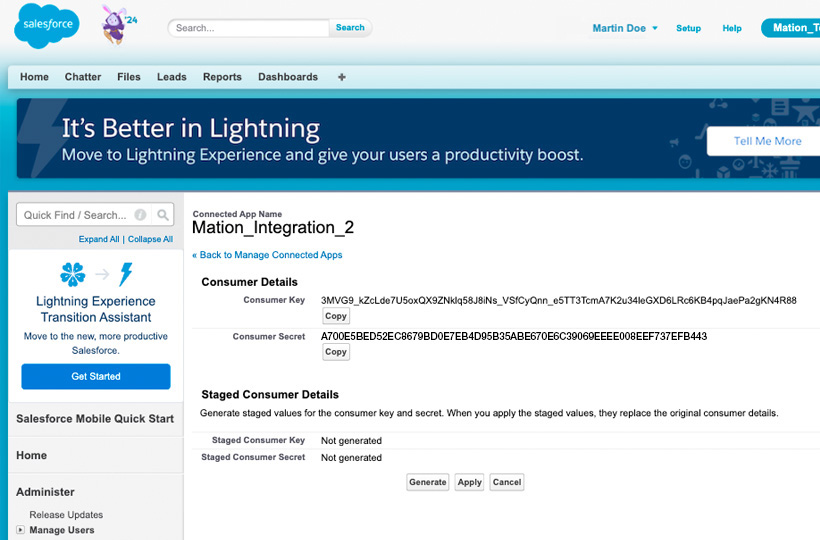
Task: Click the plus icon in the tab bar
Action: (x=342, y=77)
